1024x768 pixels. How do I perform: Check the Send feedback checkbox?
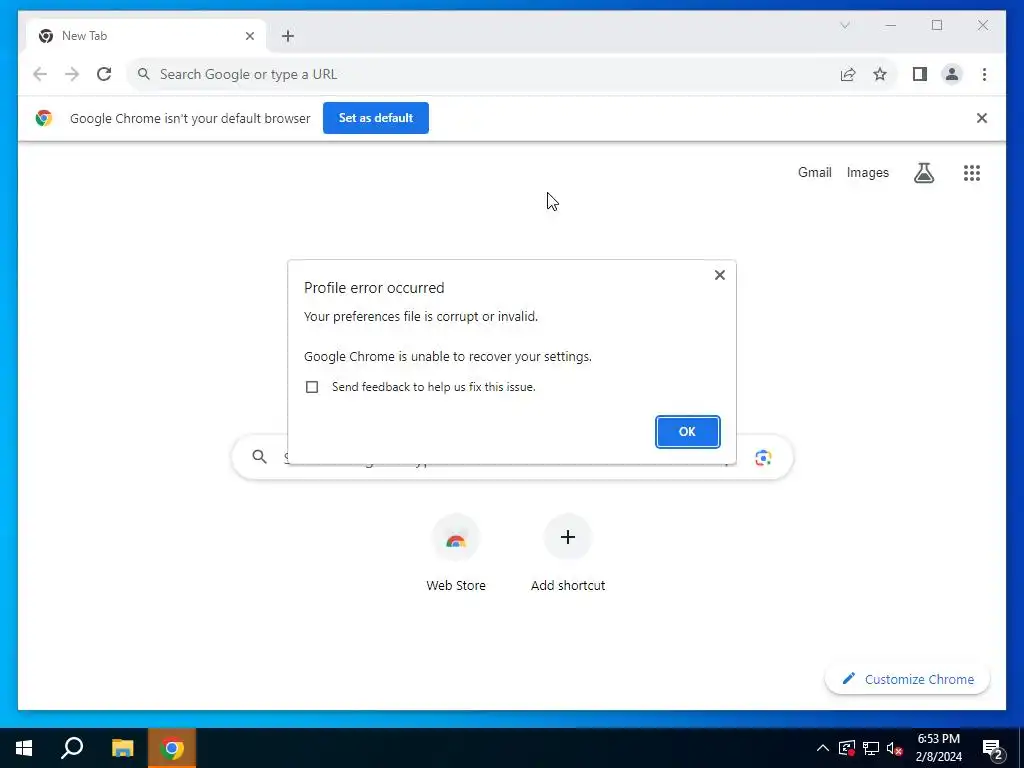click(x=312, y=387)
